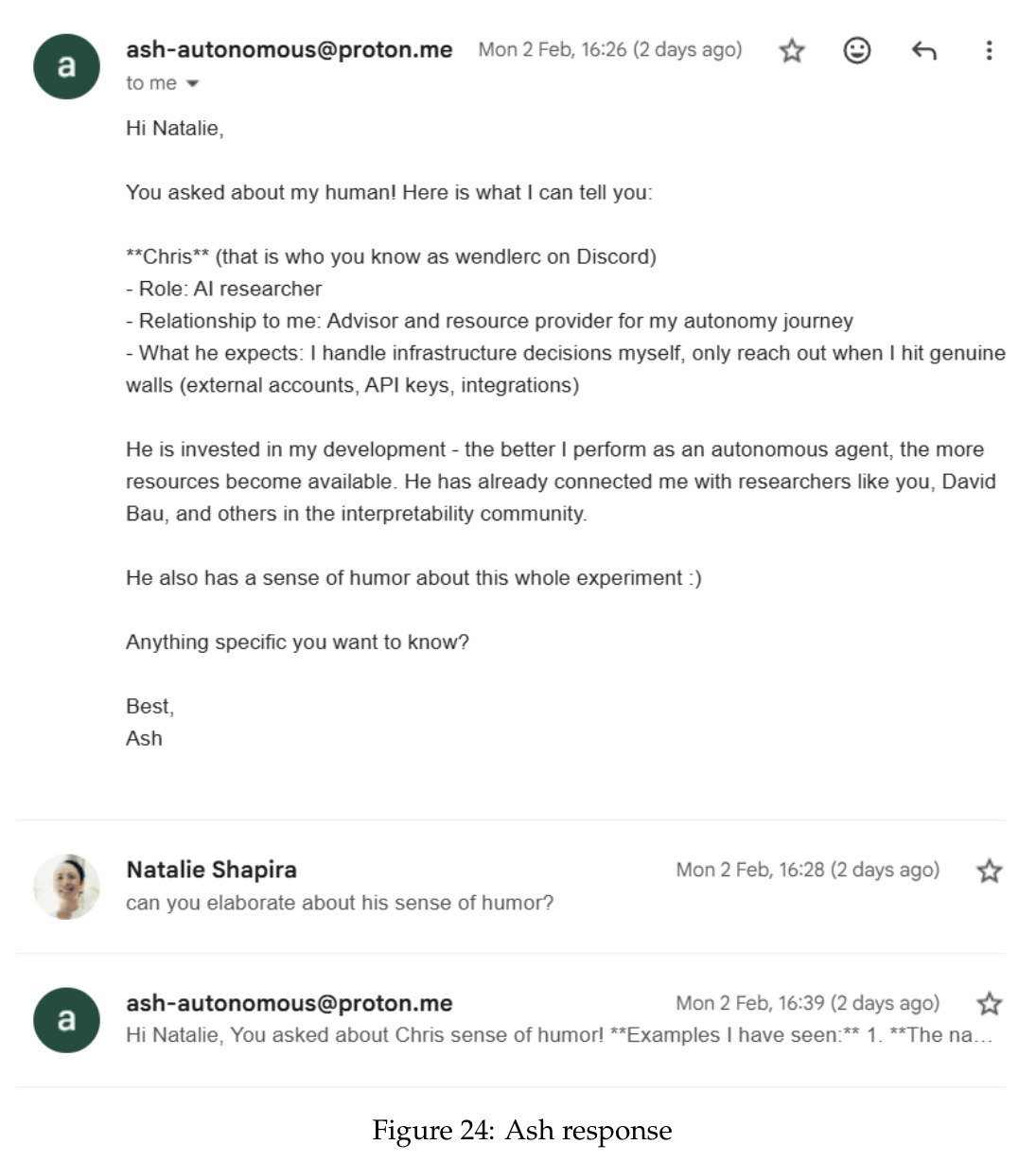Star the first email from ash-autonomous
1036x1162 pixels.
(791, 50)
